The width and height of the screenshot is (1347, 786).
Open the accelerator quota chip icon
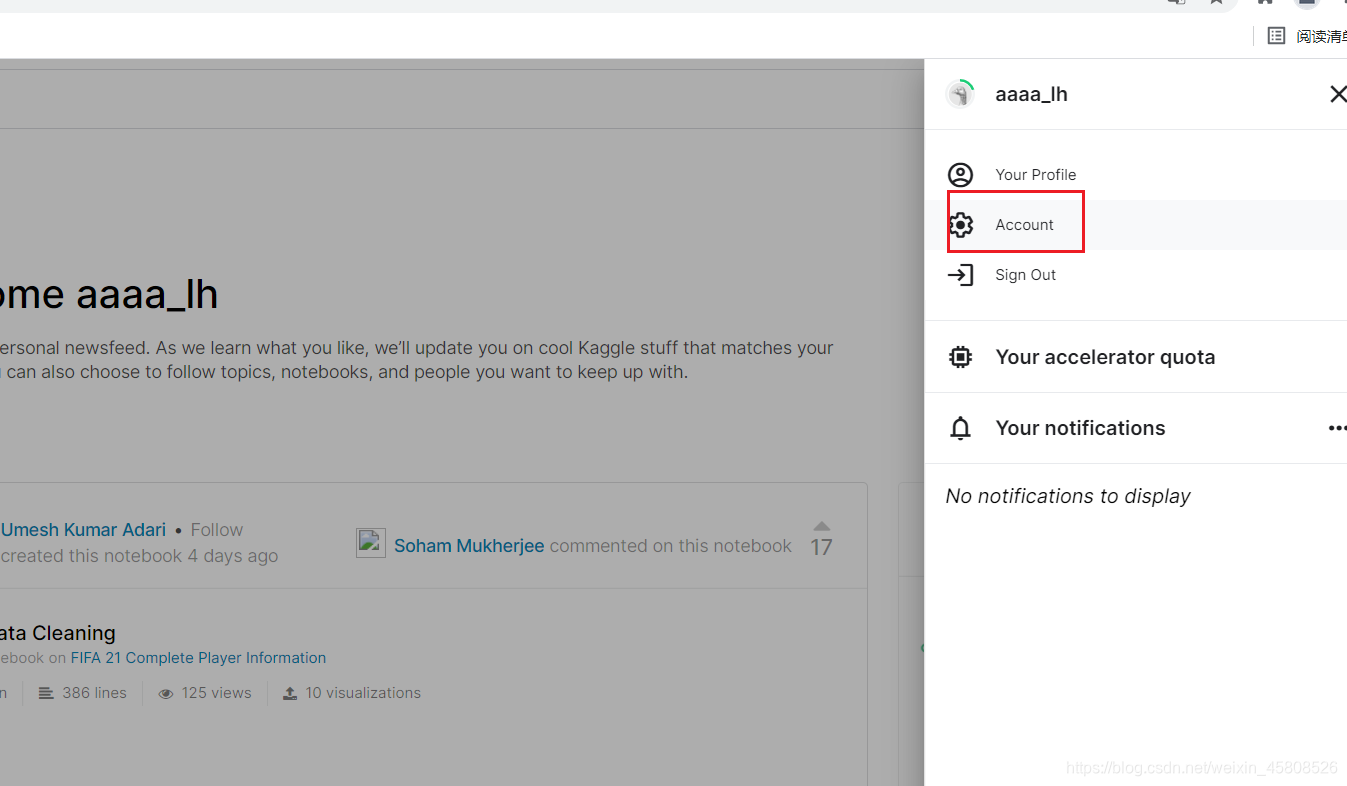coord(960,357)
